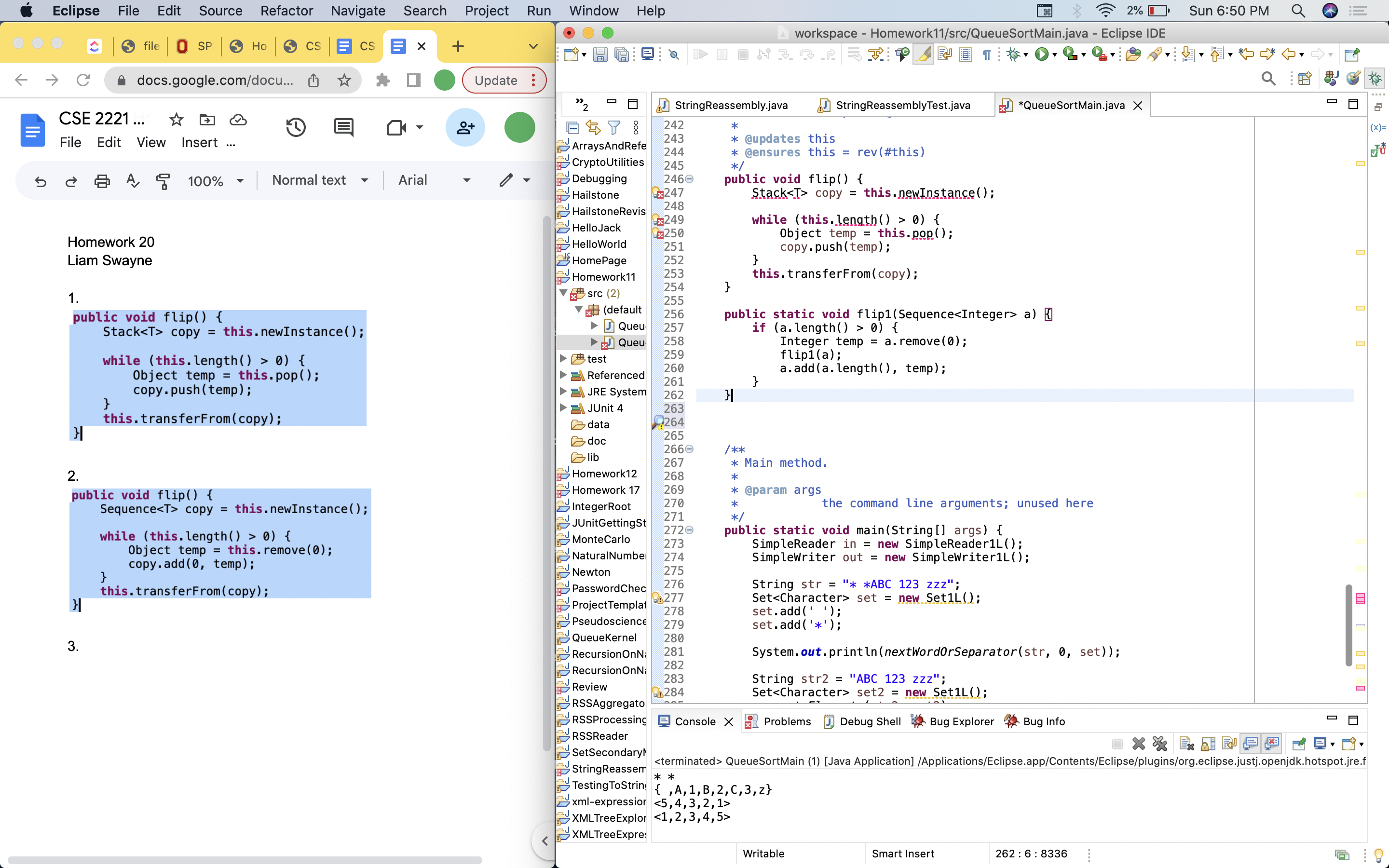Expand the test folder in Package Explorer

[563, 359]
